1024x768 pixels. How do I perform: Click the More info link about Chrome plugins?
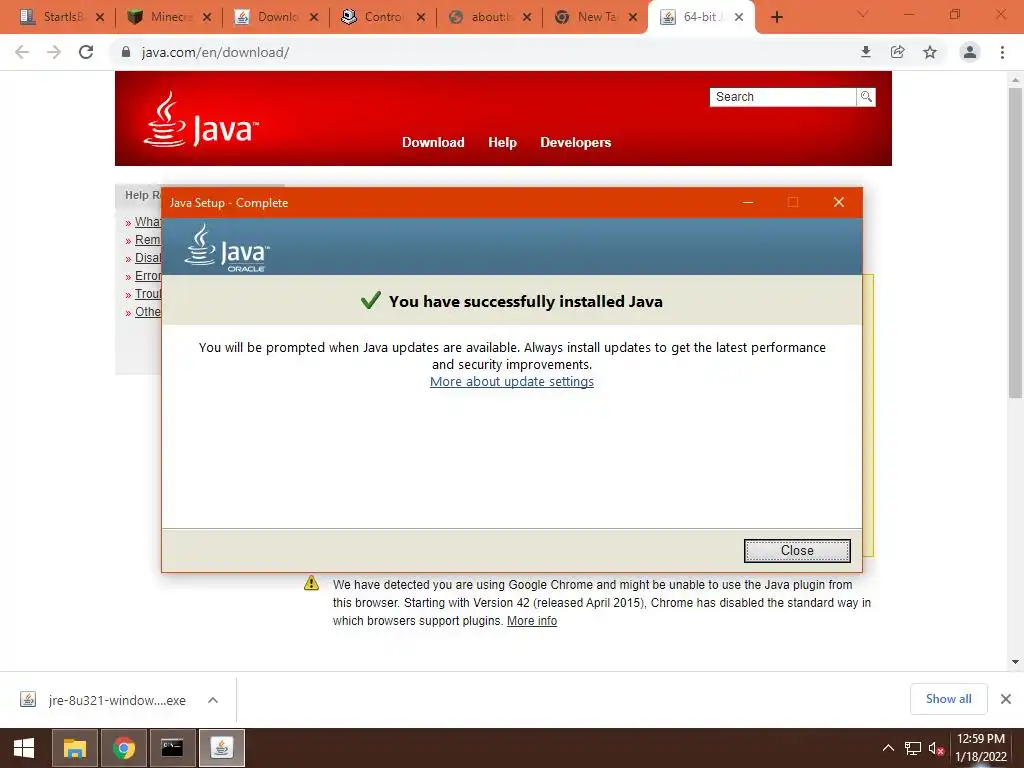[532, 620]
